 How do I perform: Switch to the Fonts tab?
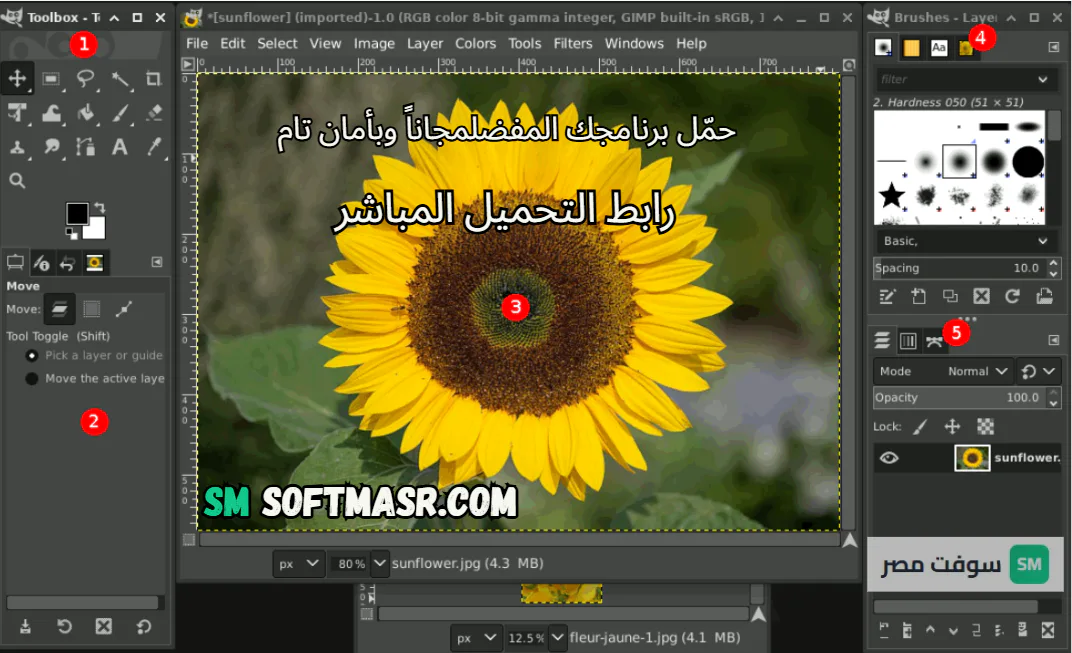pos(939,47)
